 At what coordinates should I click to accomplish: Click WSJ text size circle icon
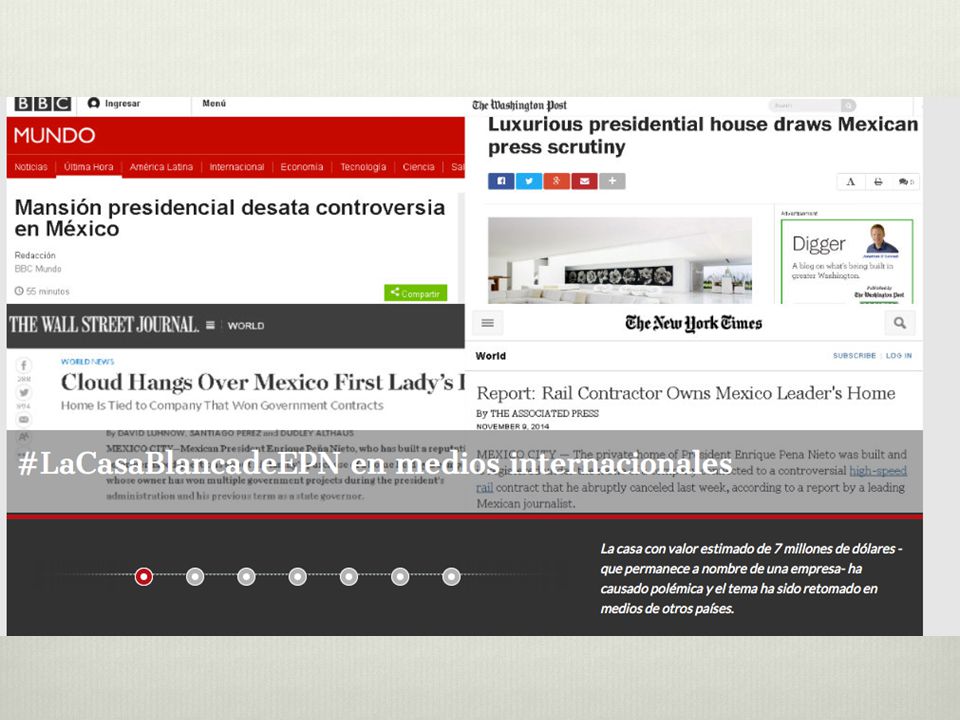pyautogui.click(x=24, y=437)
